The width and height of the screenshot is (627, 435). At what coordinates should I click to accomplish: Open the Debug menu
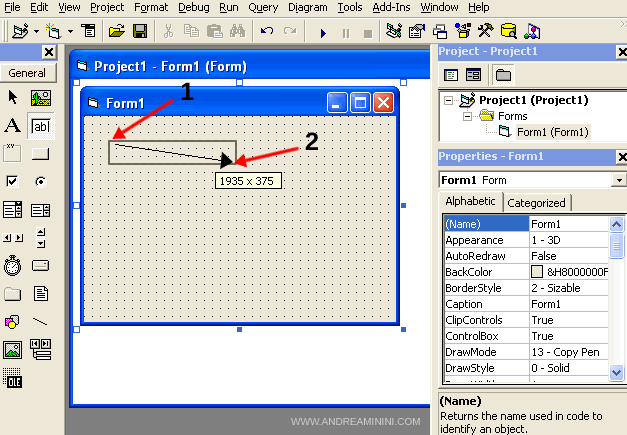196,7
